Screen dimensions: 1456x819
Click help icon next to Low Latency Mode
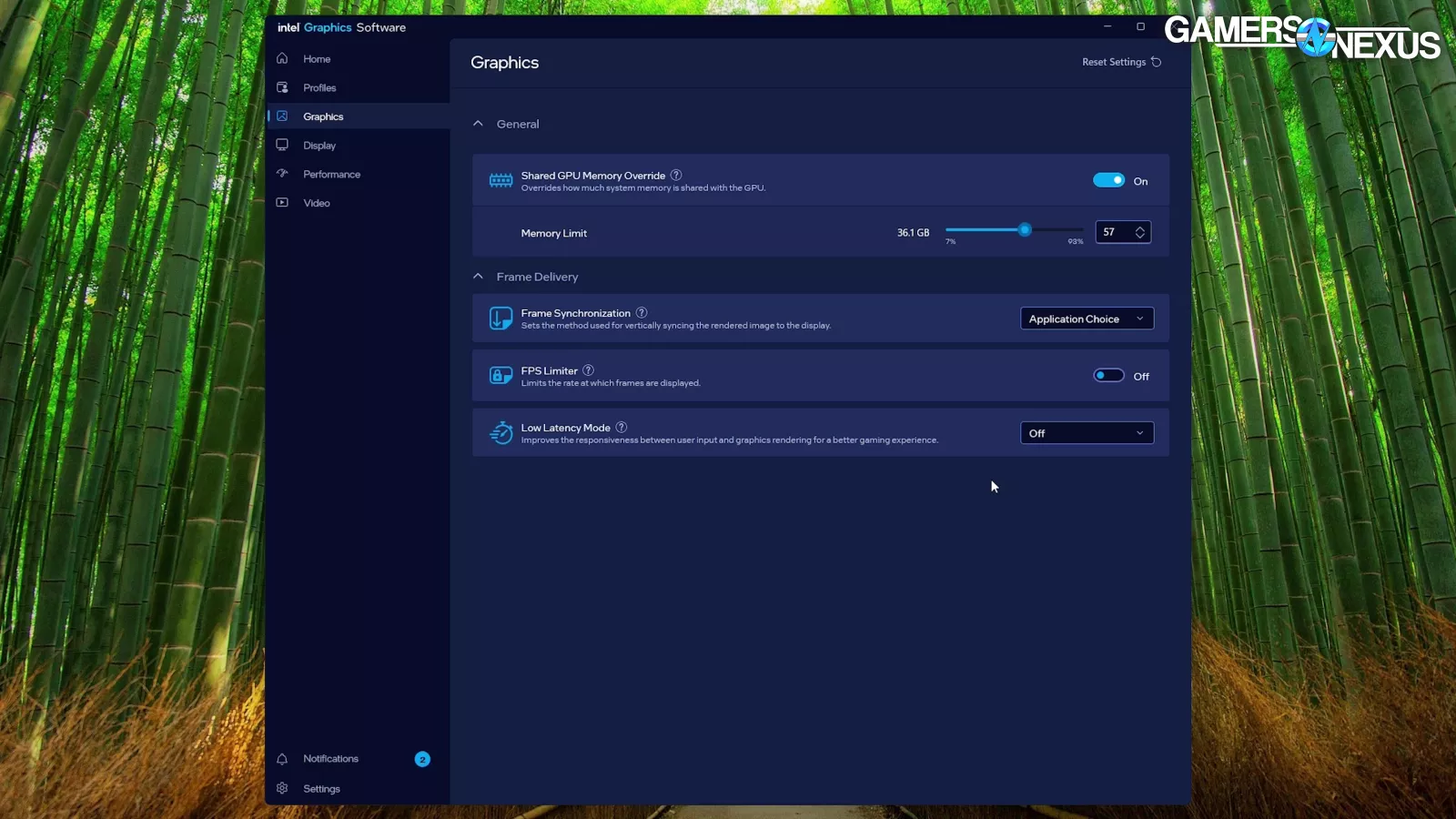(x=622, y=427)
